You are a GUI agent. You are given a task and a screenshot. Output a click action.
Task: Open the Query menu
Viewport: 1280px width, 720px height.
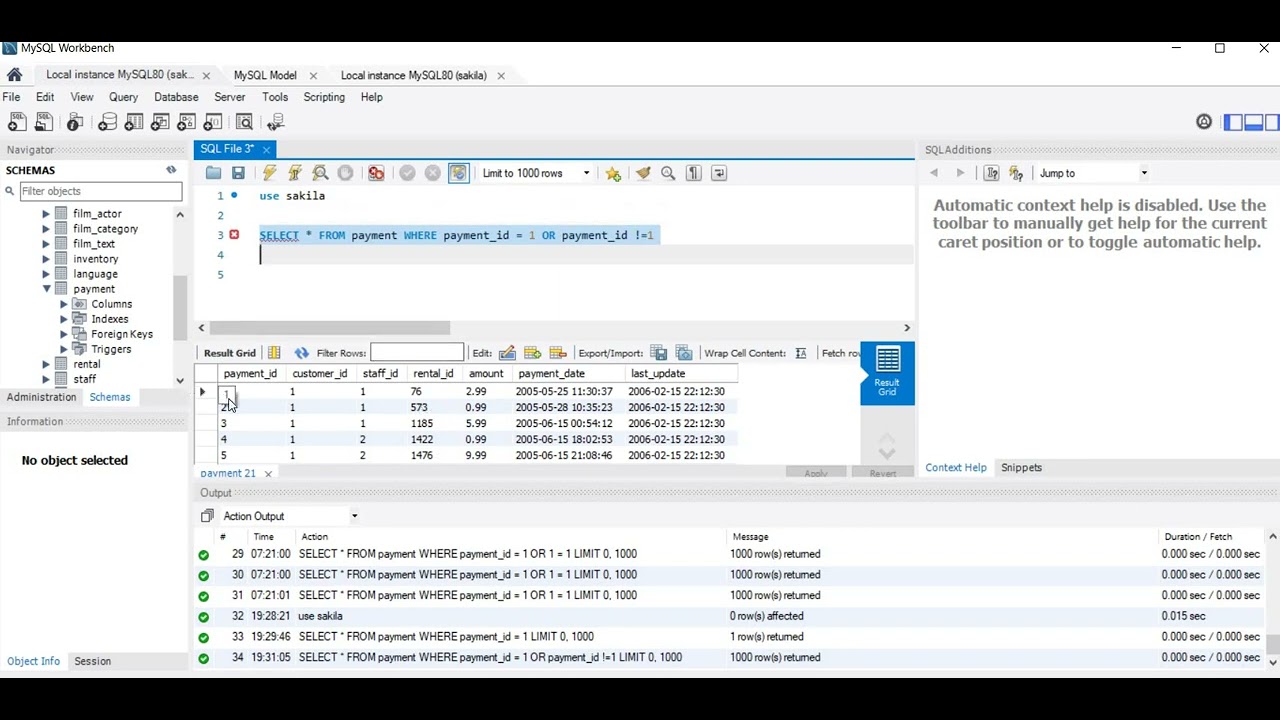click(123, 97)
